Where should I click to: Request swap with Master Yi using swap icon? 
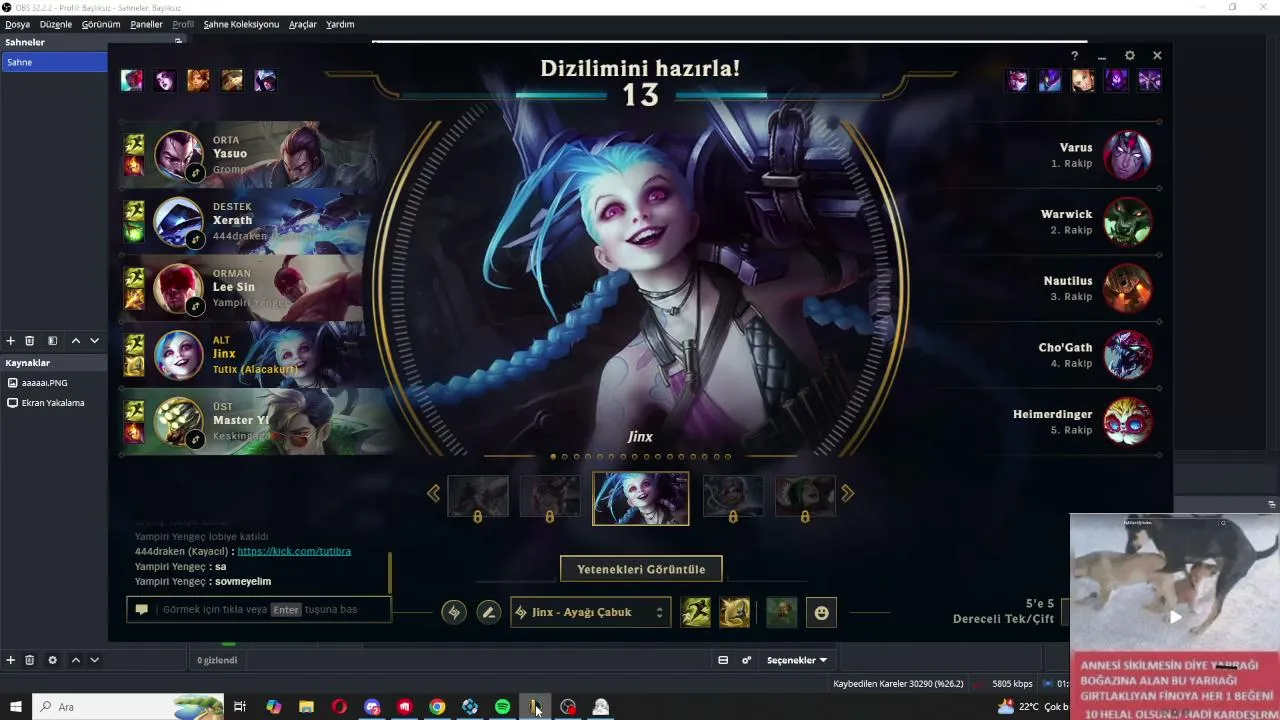tap(196, 439)
